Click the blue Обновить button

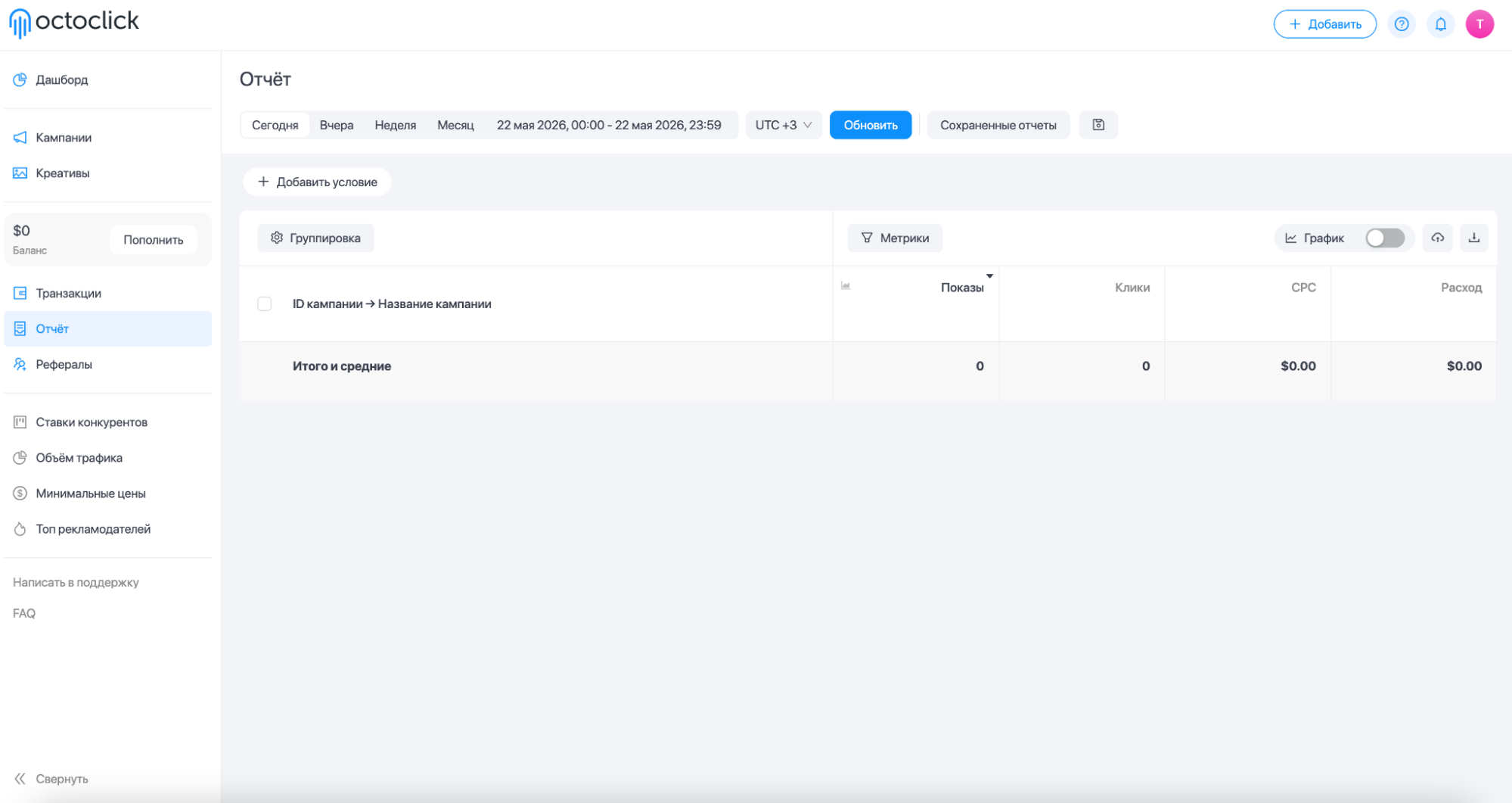(x=871, y=125)
